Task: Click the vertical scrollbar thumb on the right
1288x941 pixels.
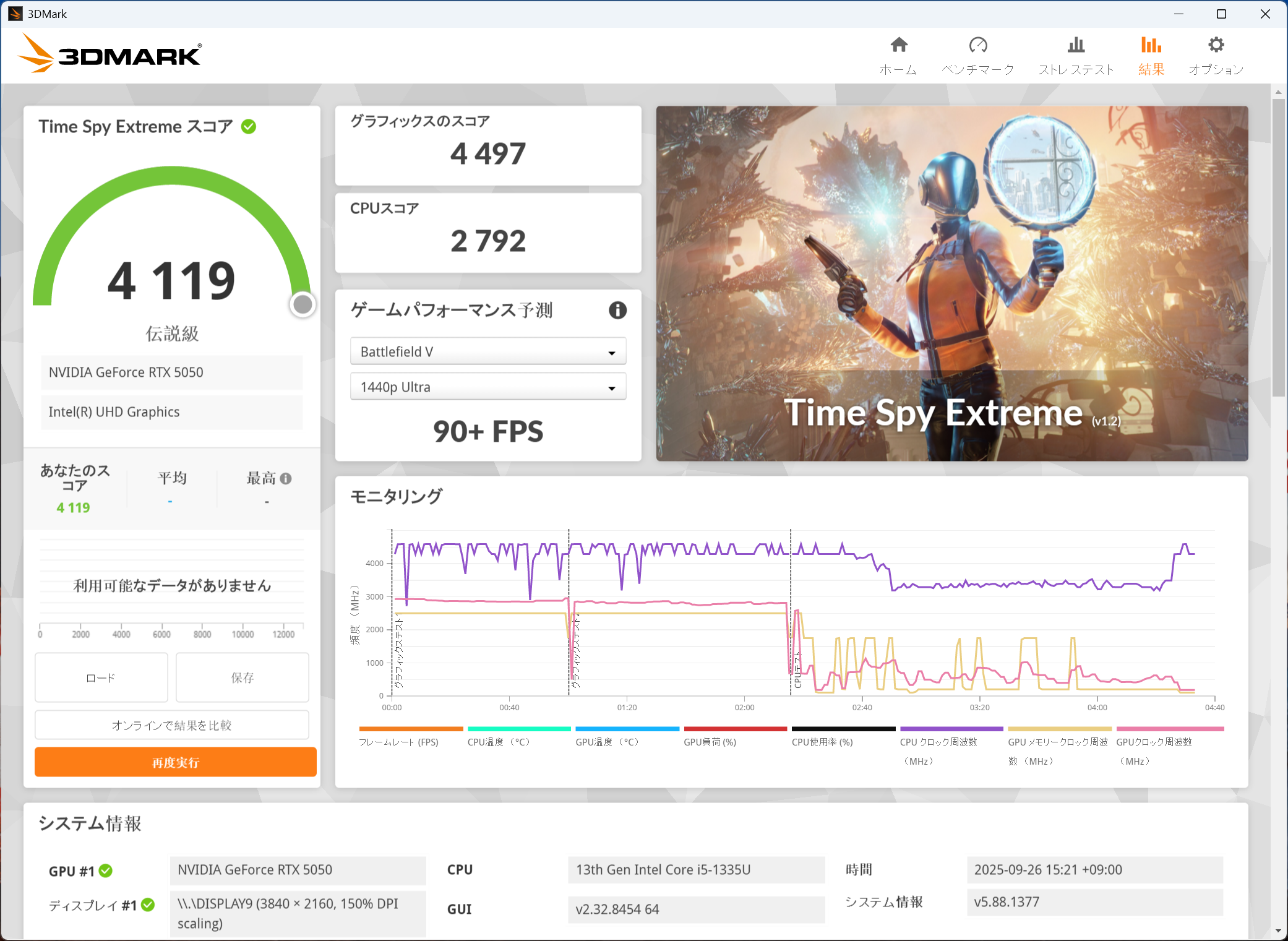Action: (x=1278, y=247)
